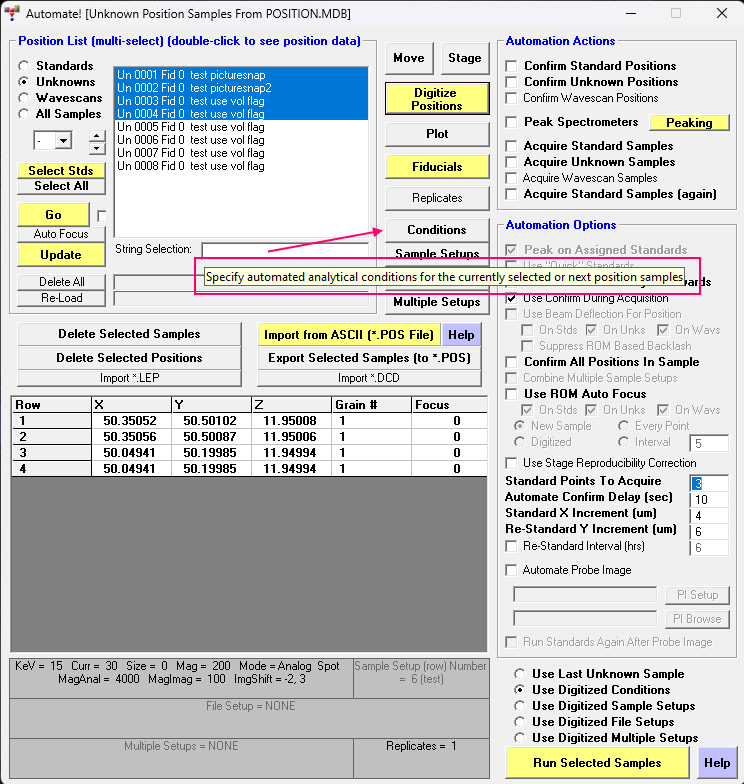Click the Digitize Positions button
Screen dimensions: 744x784
436,98
